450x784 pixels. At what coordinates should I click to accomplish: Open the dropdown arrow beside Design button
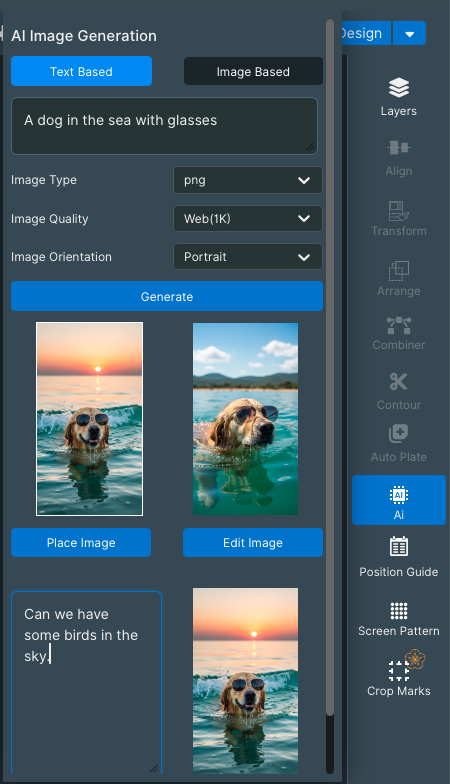410,34
